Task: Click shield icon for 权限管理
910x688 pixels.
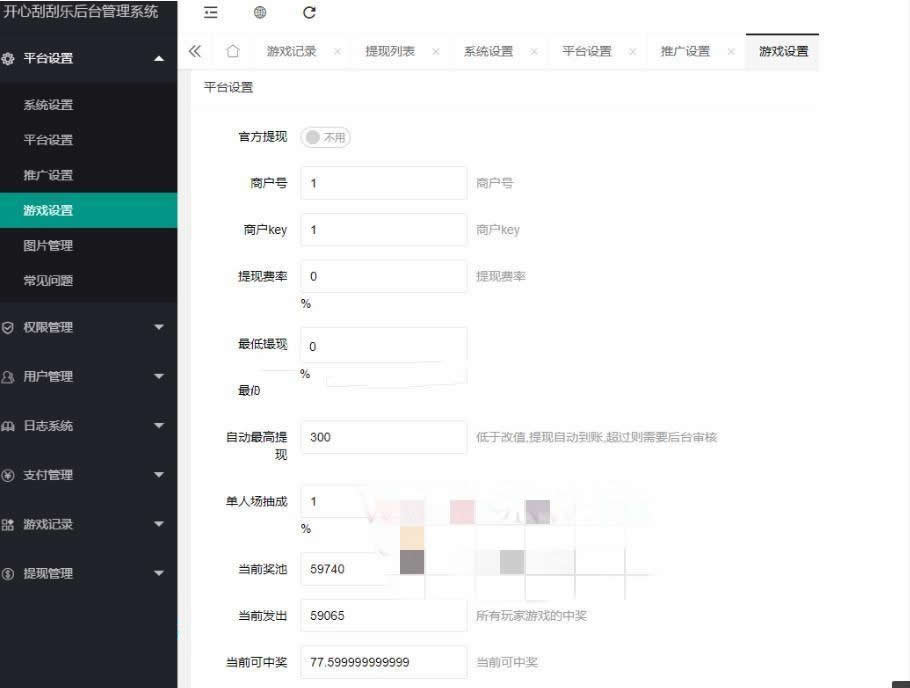Action: pos(8,327)
